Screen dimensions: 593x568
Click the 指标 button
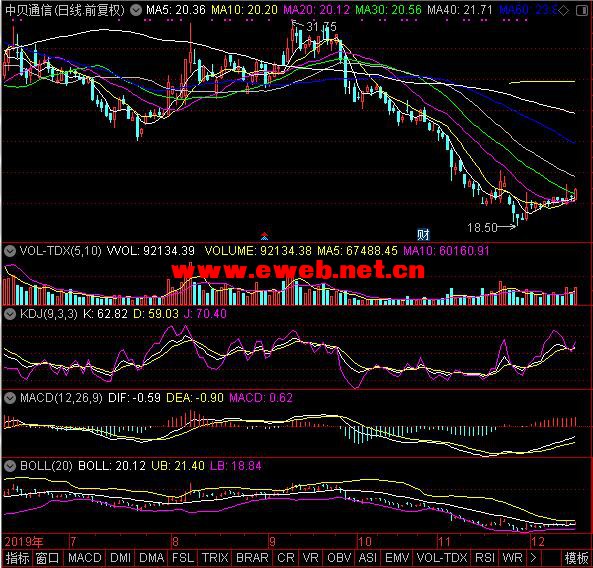click(x=17, y=558)
